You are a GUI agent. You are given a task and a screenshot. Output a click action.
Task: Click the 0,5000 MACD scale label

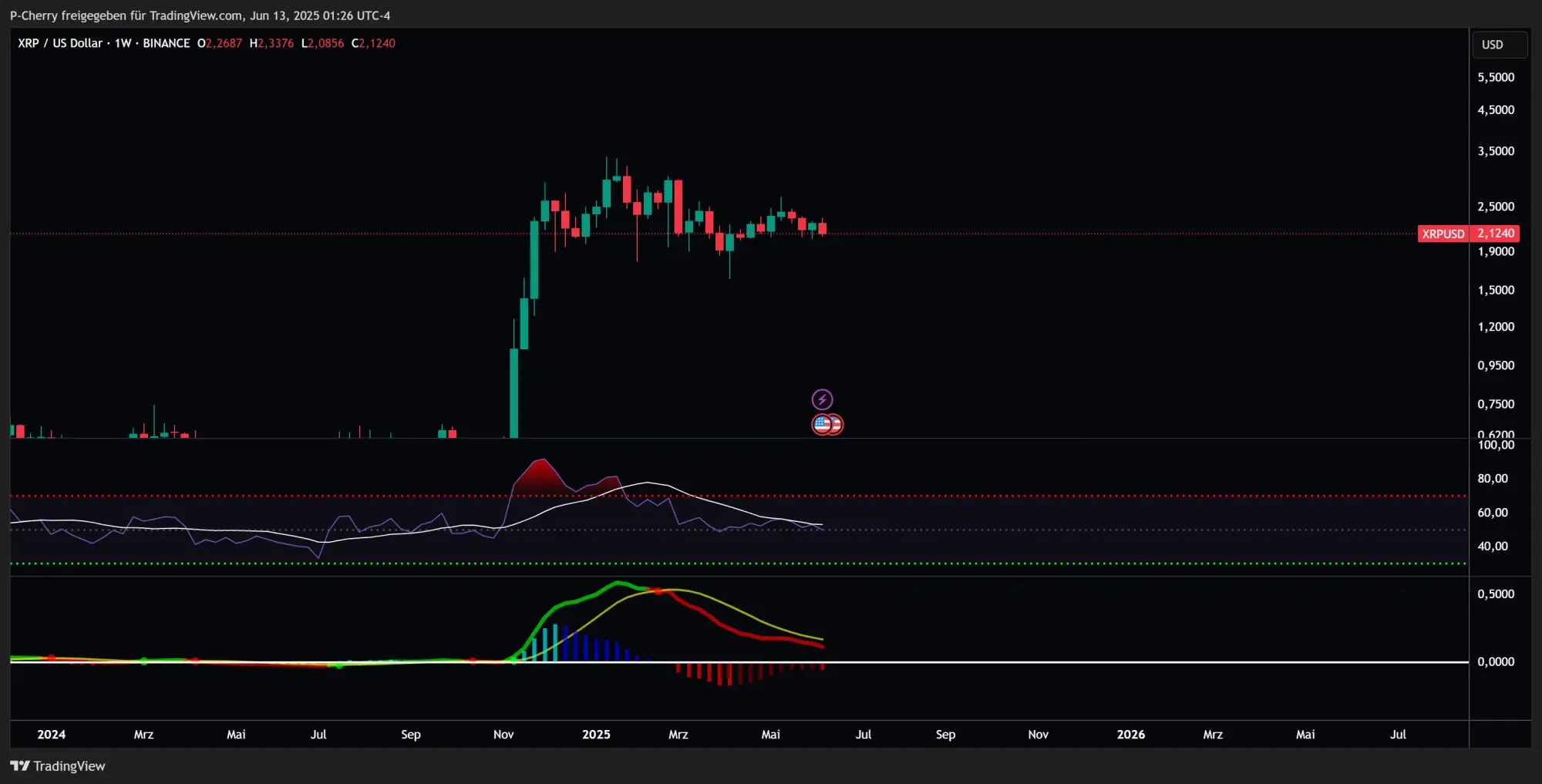[1496, 594]
